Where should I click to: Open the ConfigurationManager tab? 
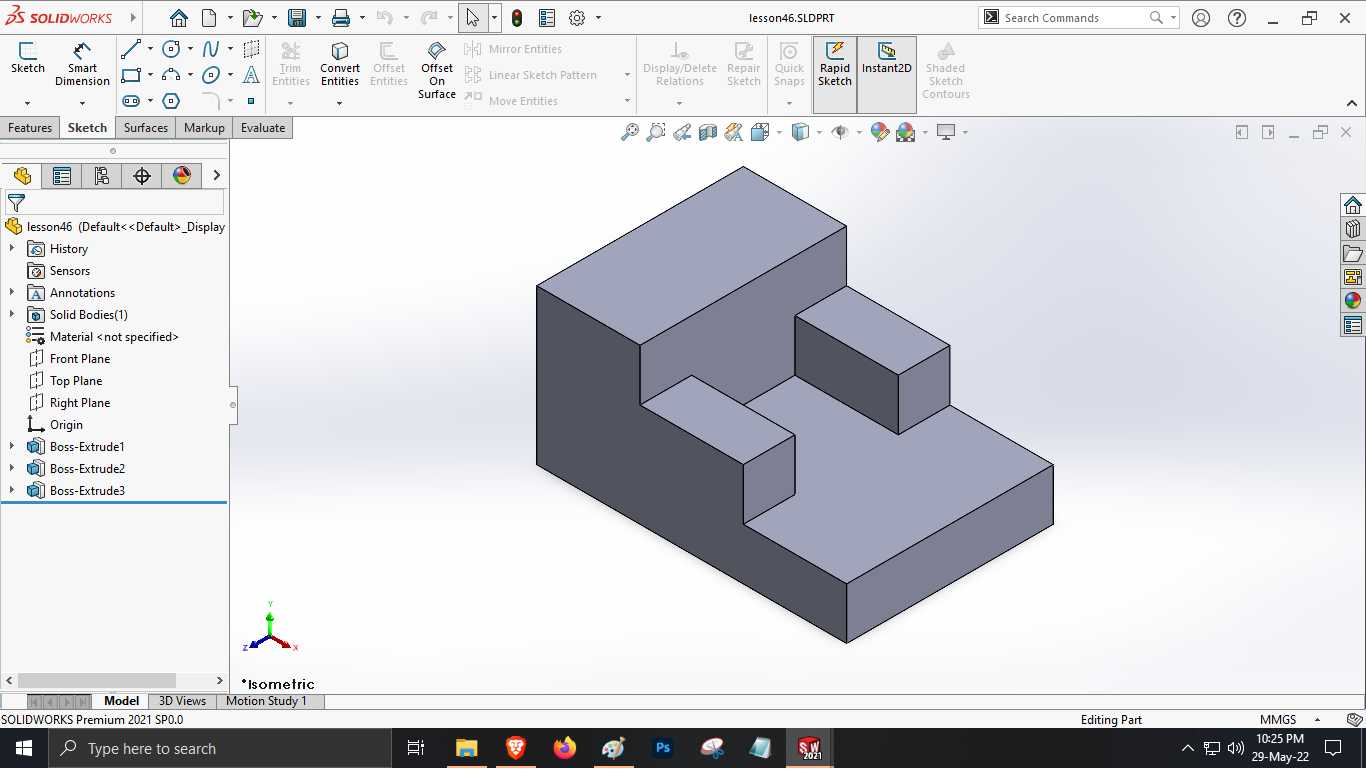[x=102, y=176]
